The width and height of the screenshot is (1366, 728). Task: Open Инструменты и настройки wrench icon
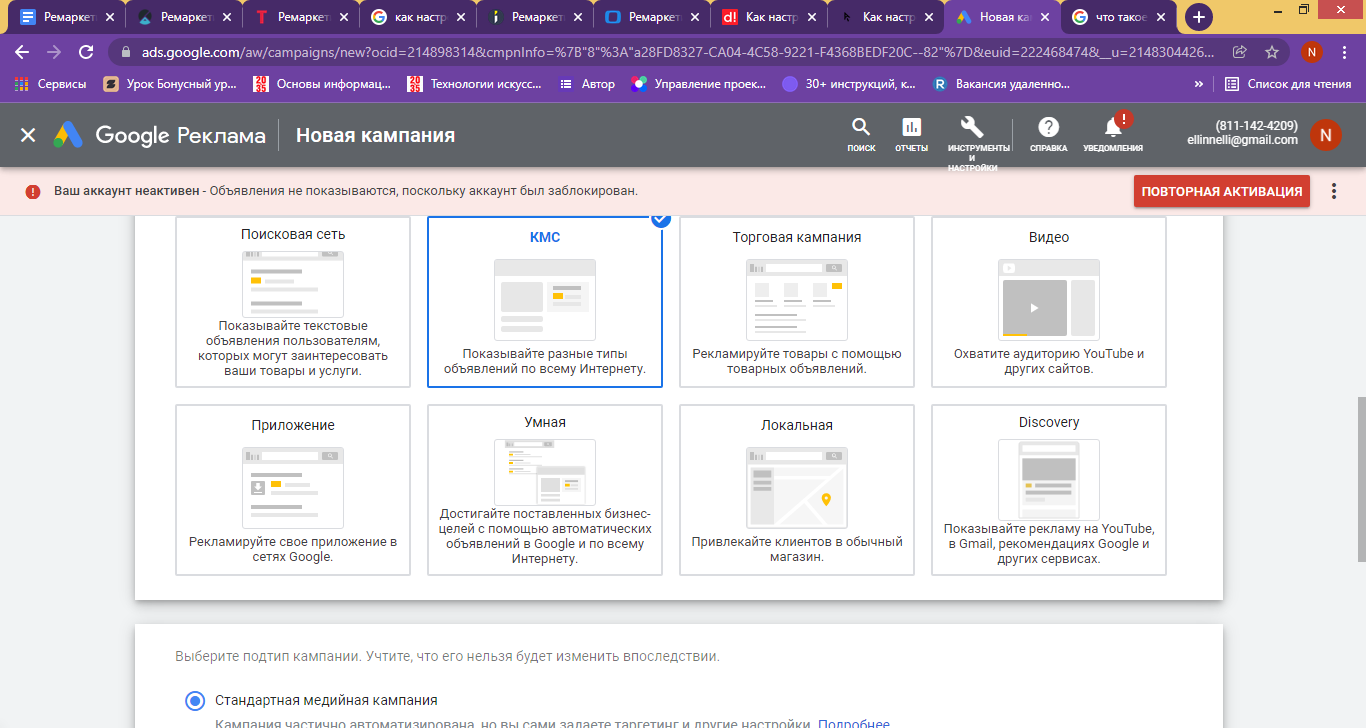pyautogui.click(x=972, y=142)
